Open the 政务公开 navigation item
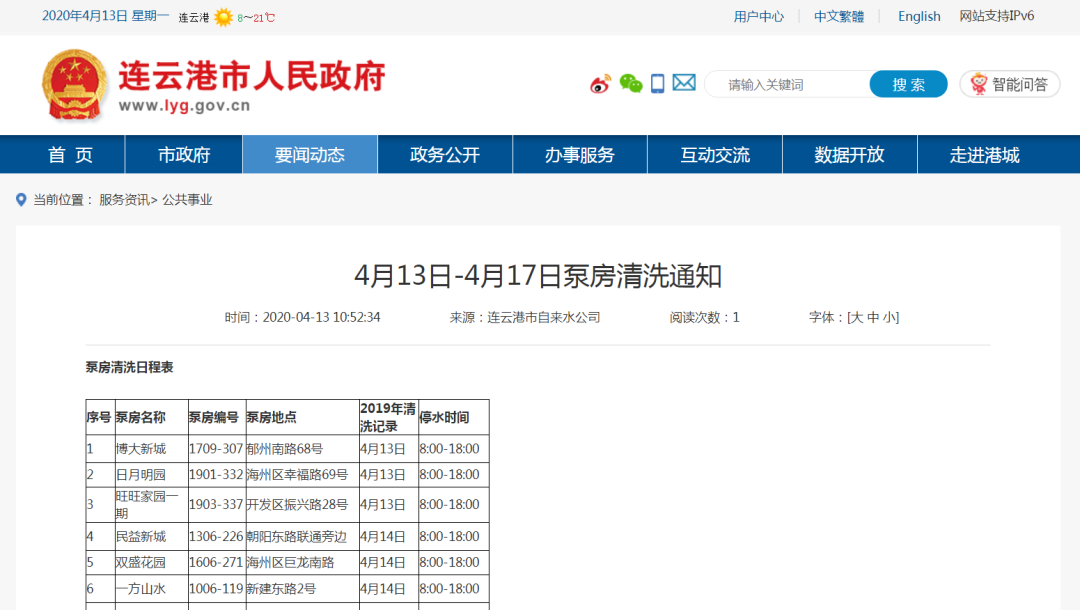The height and width of the screenshot is (610, 1080). click(445, 155)
